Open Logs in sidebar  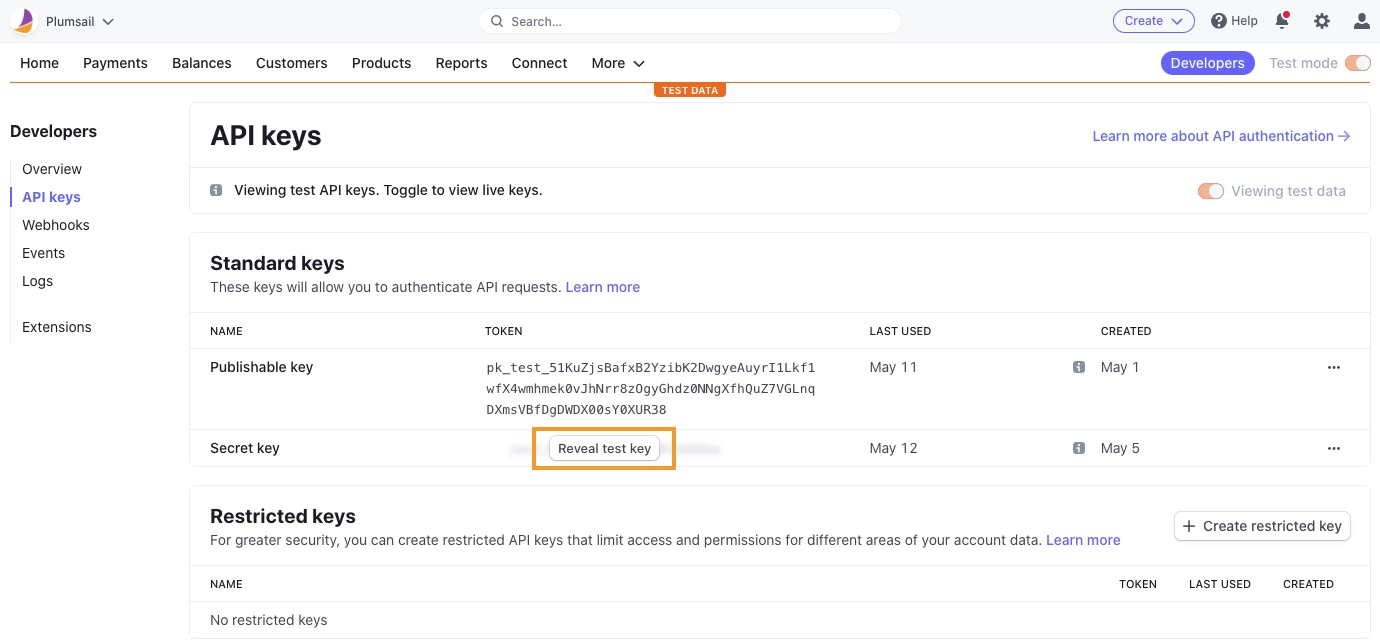click(x=37, y=281)
